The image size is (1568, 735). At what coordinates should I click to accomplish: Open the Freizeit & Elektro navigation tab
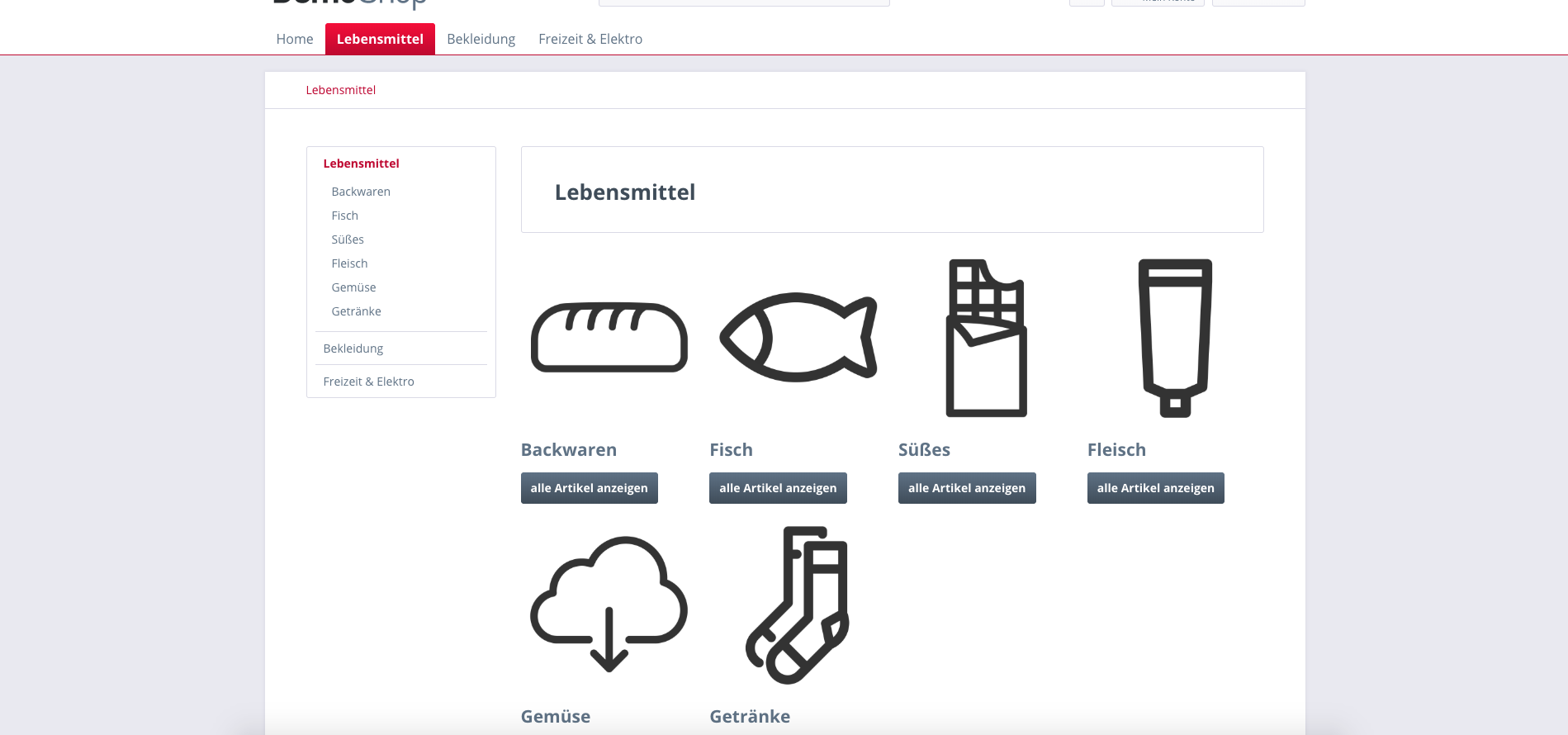pos(590,39)
